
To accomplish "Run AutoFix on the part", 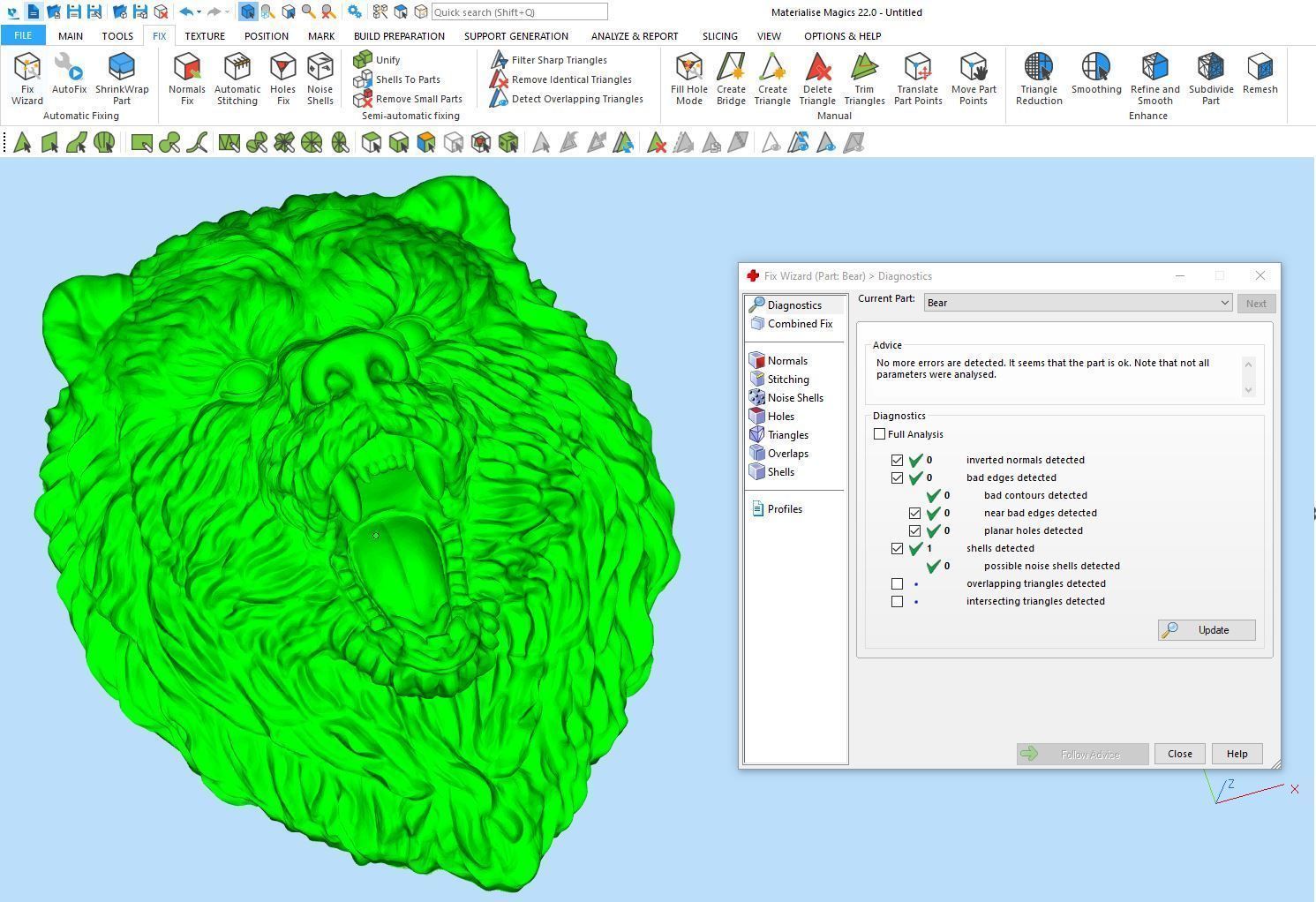I will coord(69,73).
